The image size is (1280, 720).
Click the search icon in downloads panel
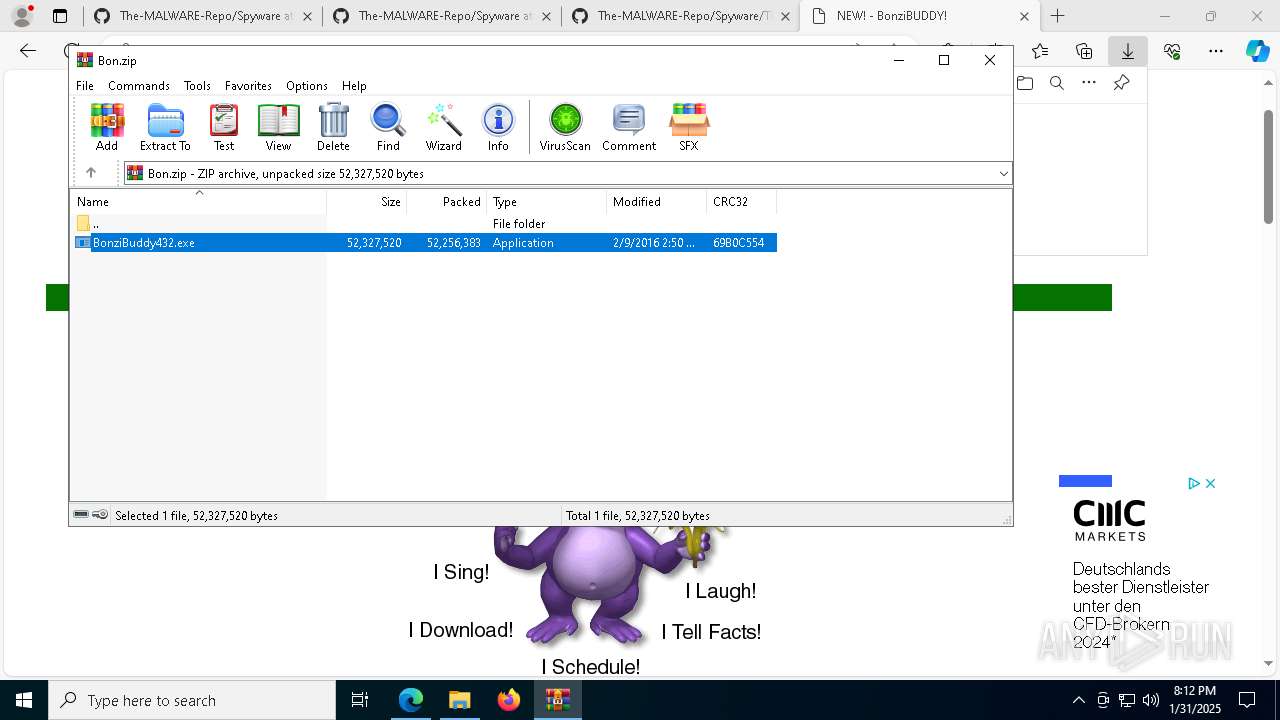1057,83
